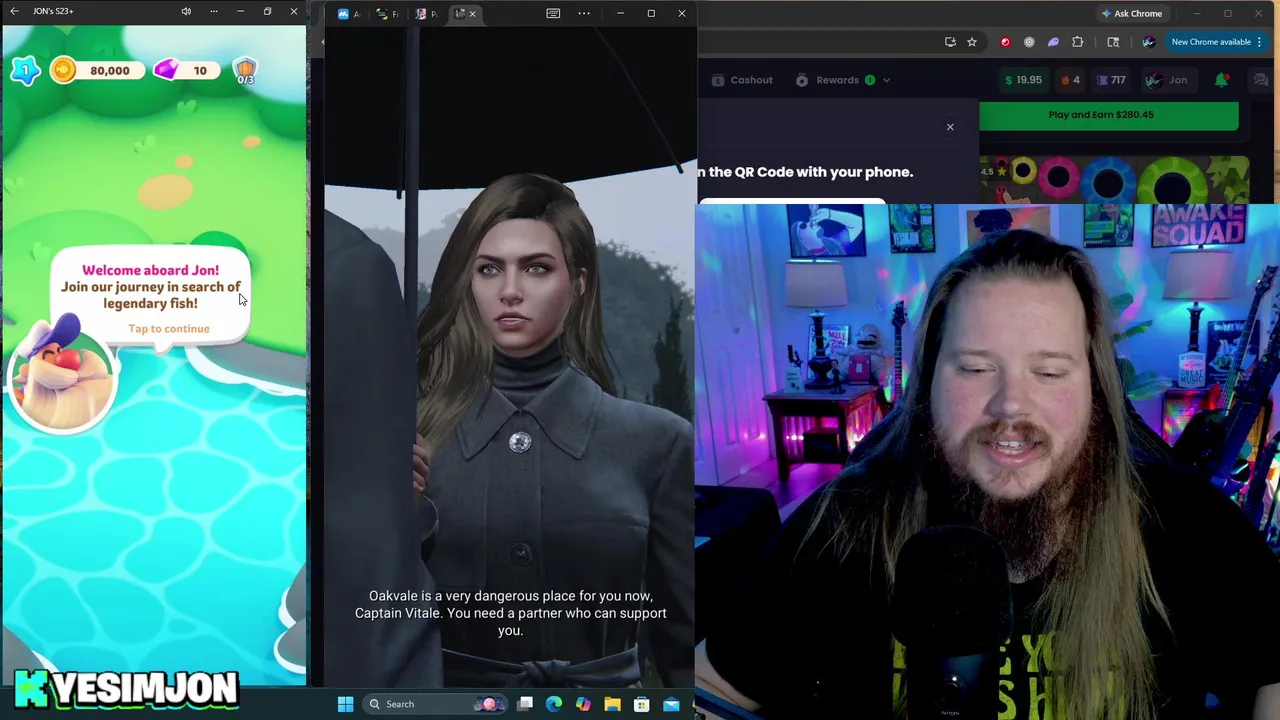This screenshot has height=720, width=1280.
Task: Click the Ask Chrome button
Action: [1131, 14]
